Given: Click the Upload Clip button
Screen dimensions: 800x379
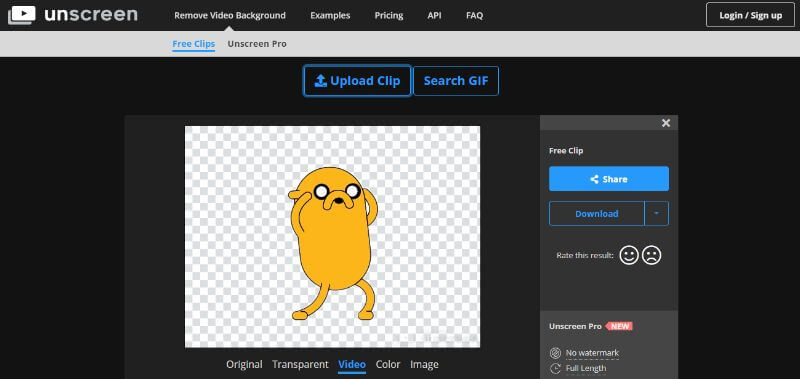Looking at the screenshot, I should pyautogui.click(x=357, y=81).
